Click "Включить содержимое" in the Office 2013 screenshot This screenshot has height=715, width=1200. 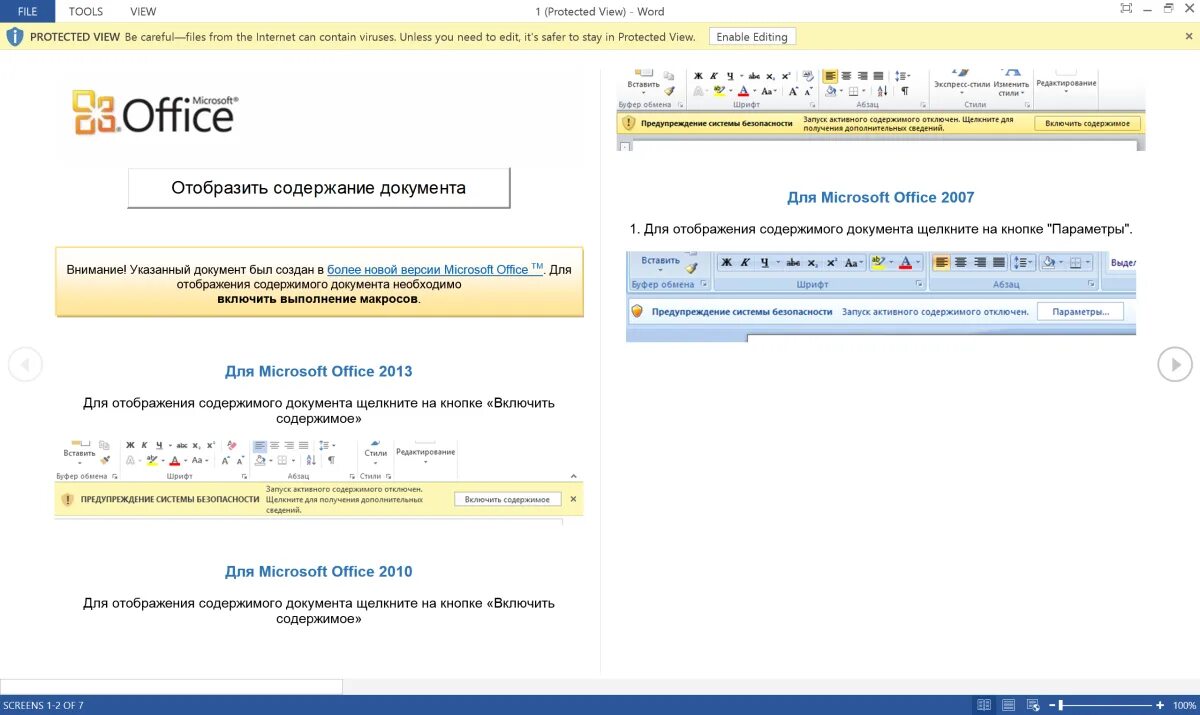(x=507, y=499)
